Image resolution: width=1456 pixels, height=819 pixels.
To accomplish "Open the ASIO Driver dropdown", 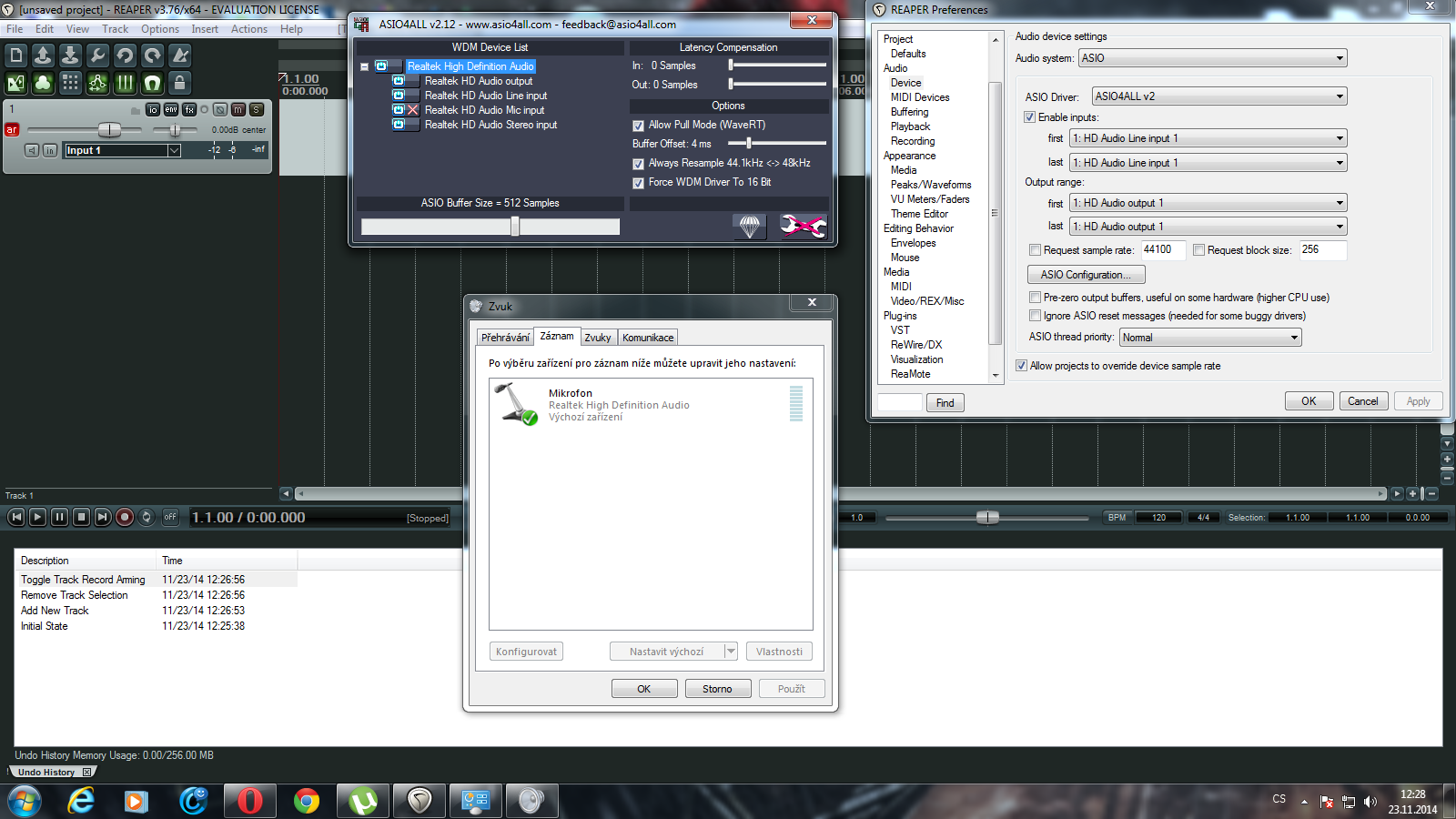I will pos(1219,96).
